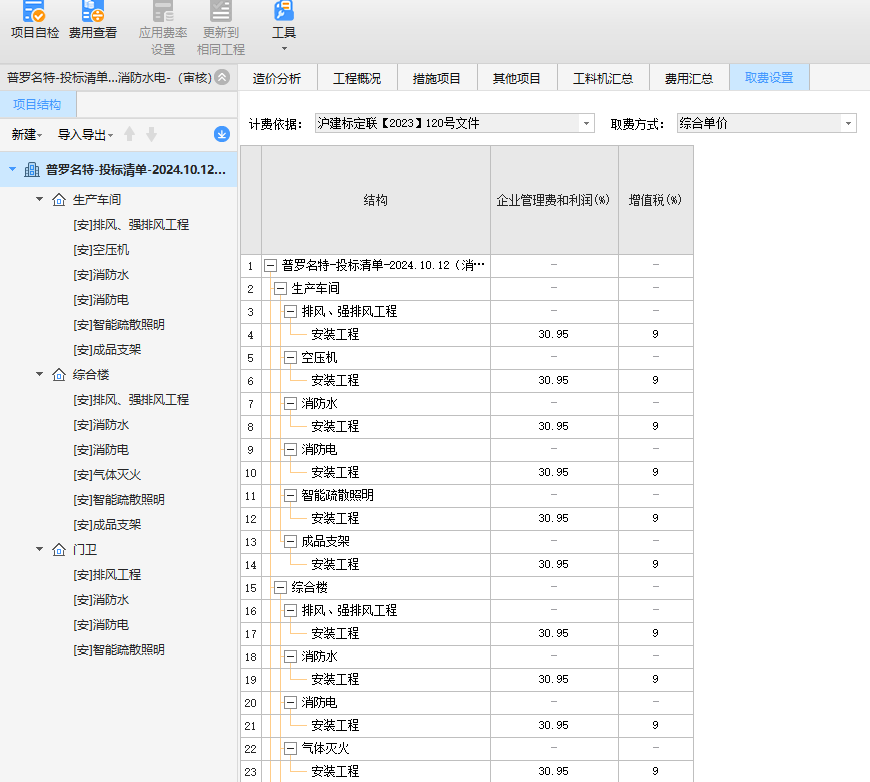Viewport: 870px width, 782px height.
Task: Switch to 工程概况 tab
Action: [x=357, y=78]
